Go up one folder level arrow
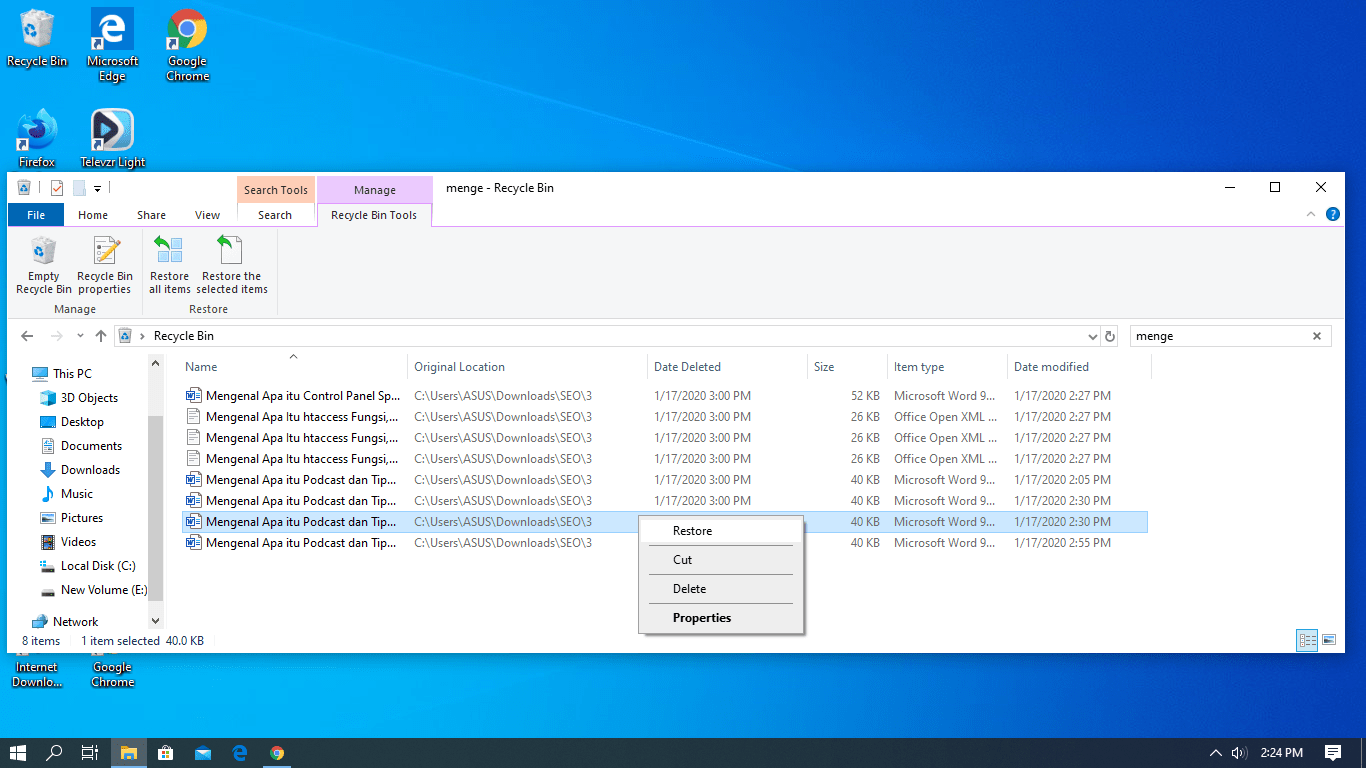Screen dimensions: 1366x768 click(x=101, y=337)
